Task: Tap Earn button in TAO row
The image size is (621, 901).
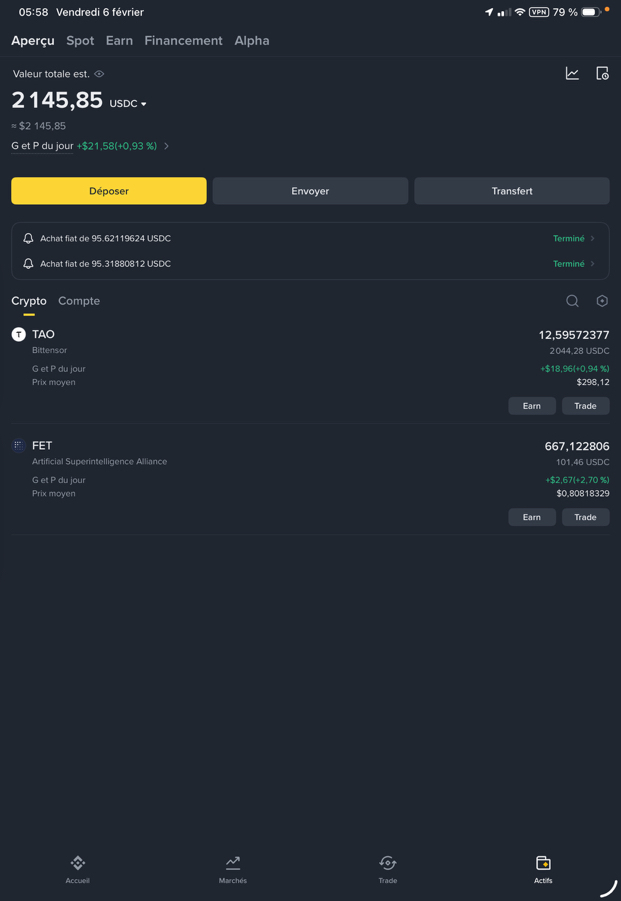Action: (532, 406)
